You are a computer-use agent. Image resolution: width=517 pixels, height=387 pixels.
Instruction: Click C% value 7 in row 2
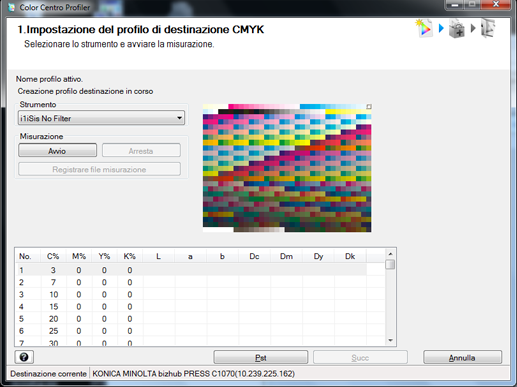tap(53, 282)
